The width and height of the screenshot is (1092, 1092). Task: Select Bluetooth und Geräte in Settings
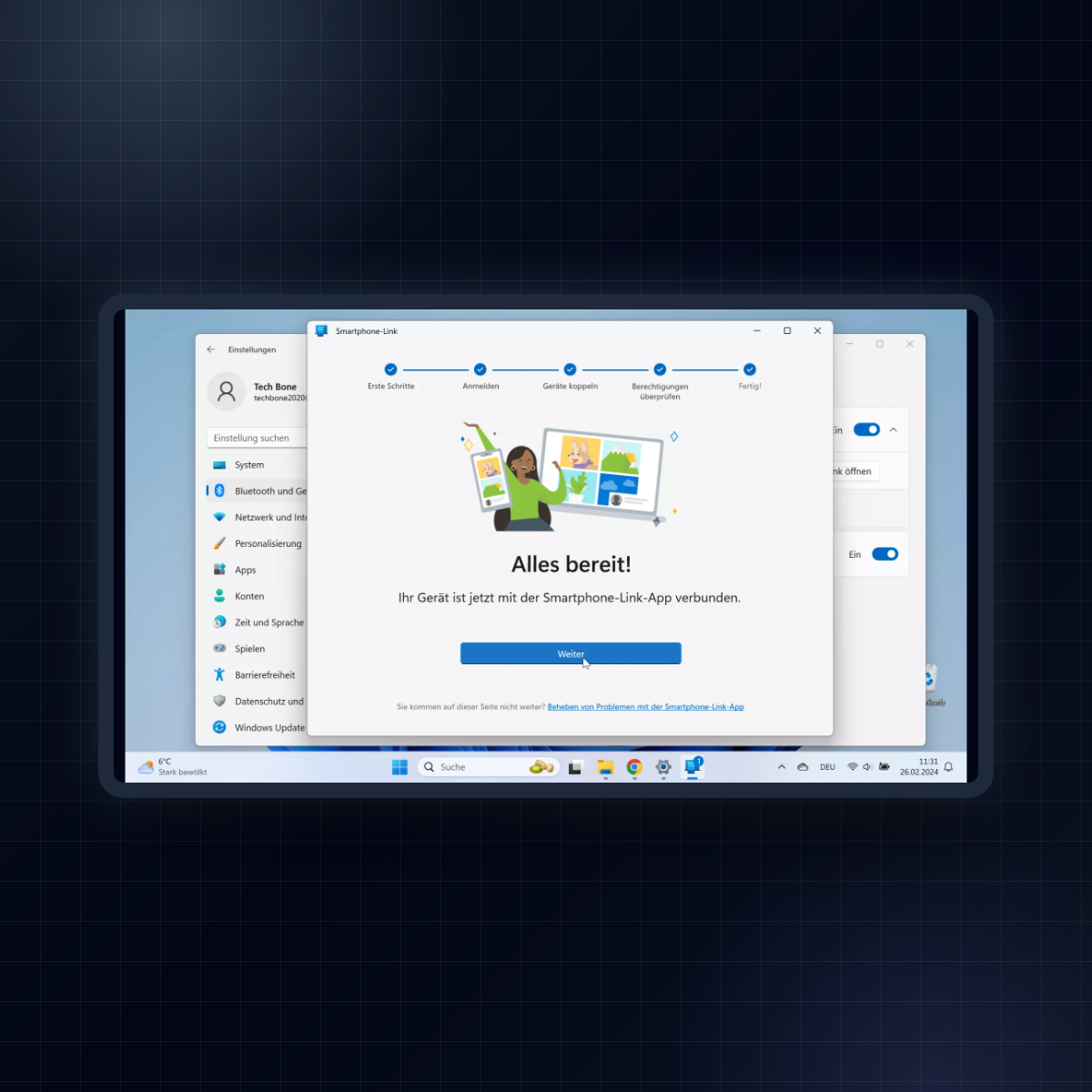[257, 491]
